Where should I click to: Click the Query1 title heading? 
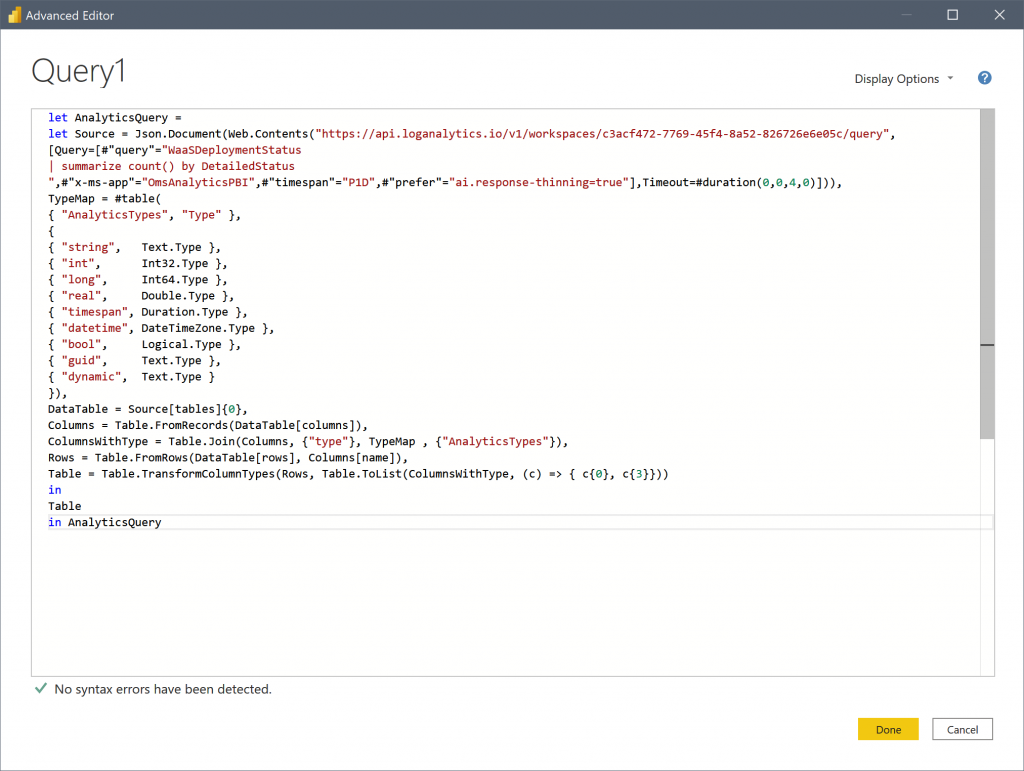pos(78,71)
